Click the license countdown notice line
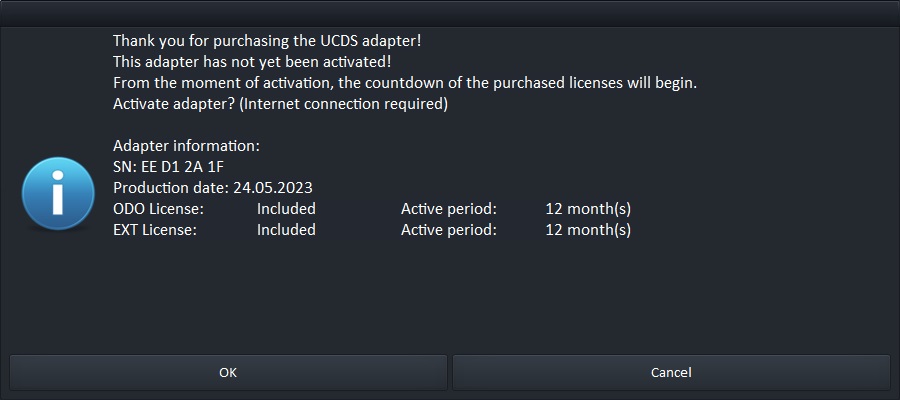Viewport: 900px width, 400px height. pyautogui.click(x=404, y=83)
